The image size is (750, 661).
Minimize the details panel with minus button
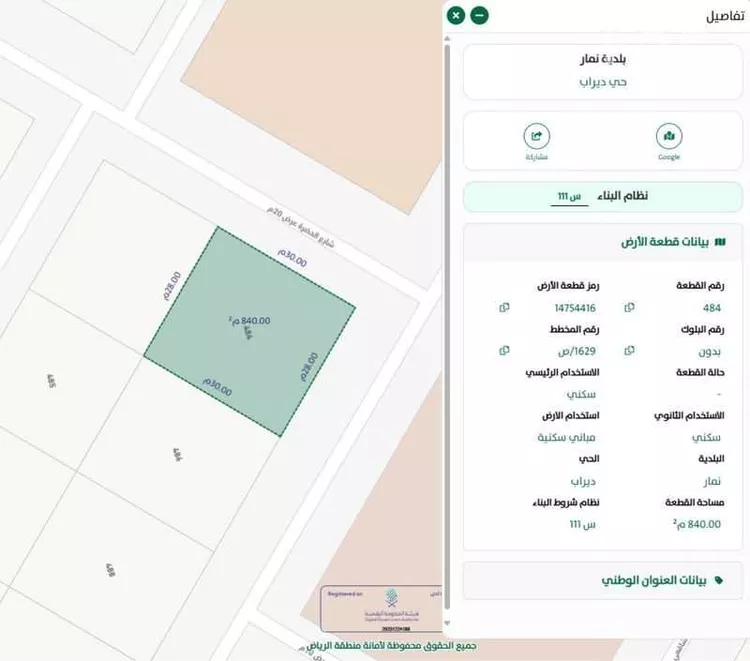tap(479, 15)
